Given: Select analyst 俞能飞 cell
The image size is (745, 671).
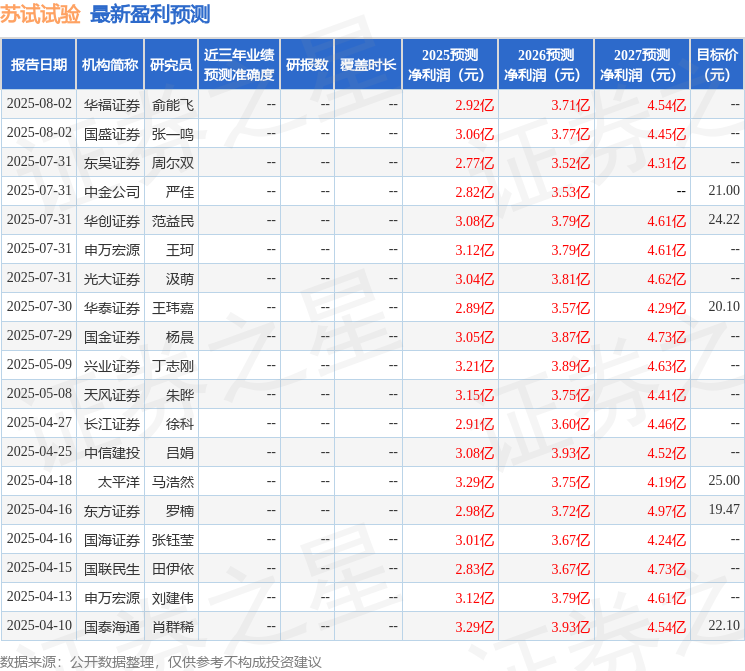Looking at the screenshot, I should coord(173,105).
